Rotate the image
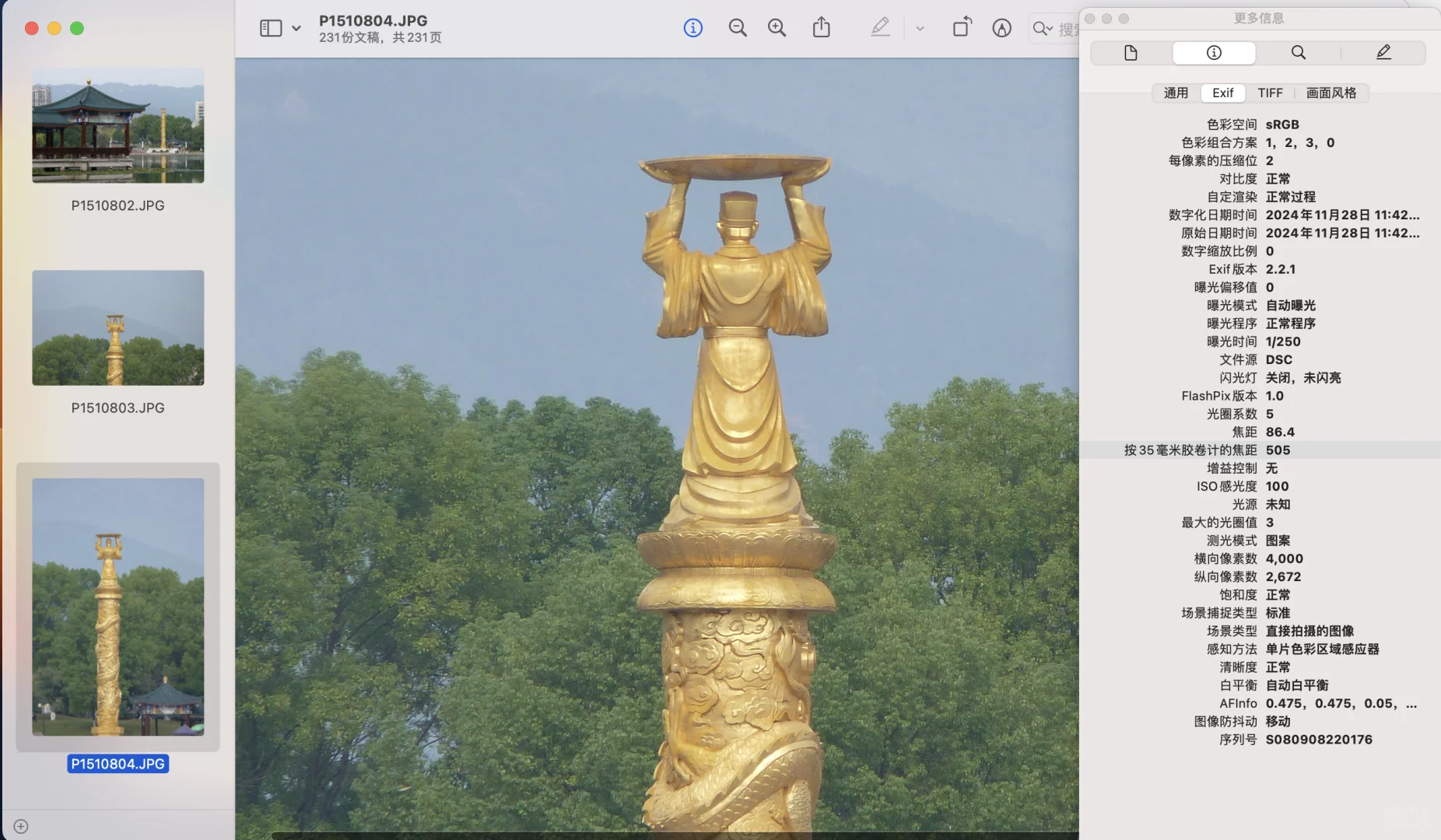This screenshot has width=1441, height=840. pyautogui.click(x=962, y=28)
